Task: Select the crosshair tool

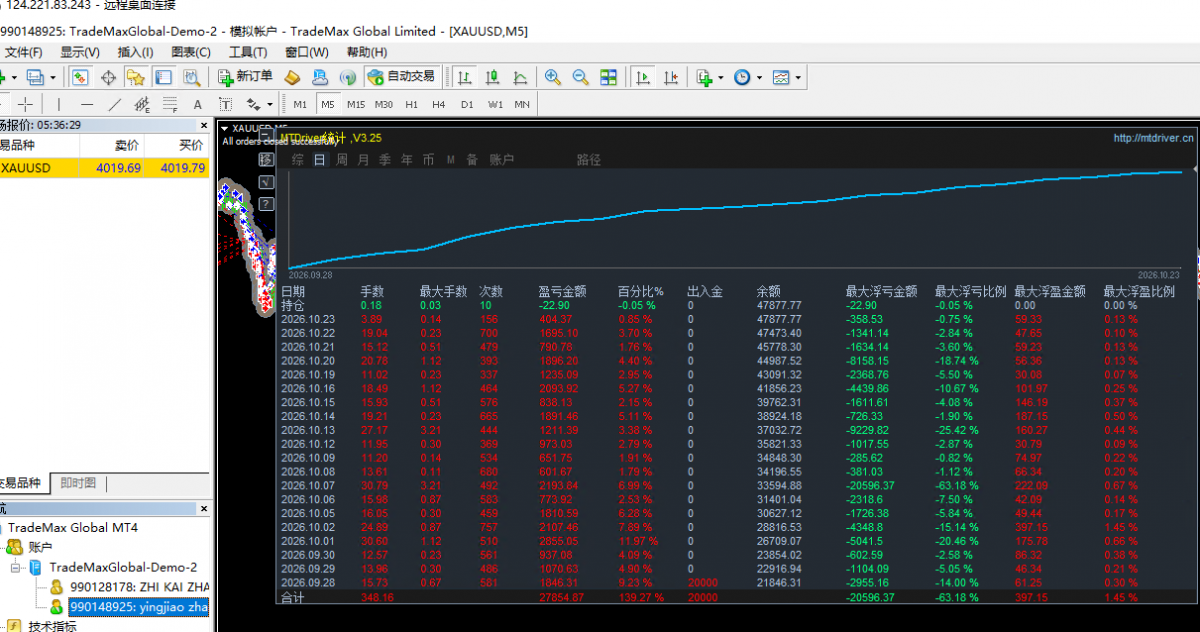Action: (26, 104)
